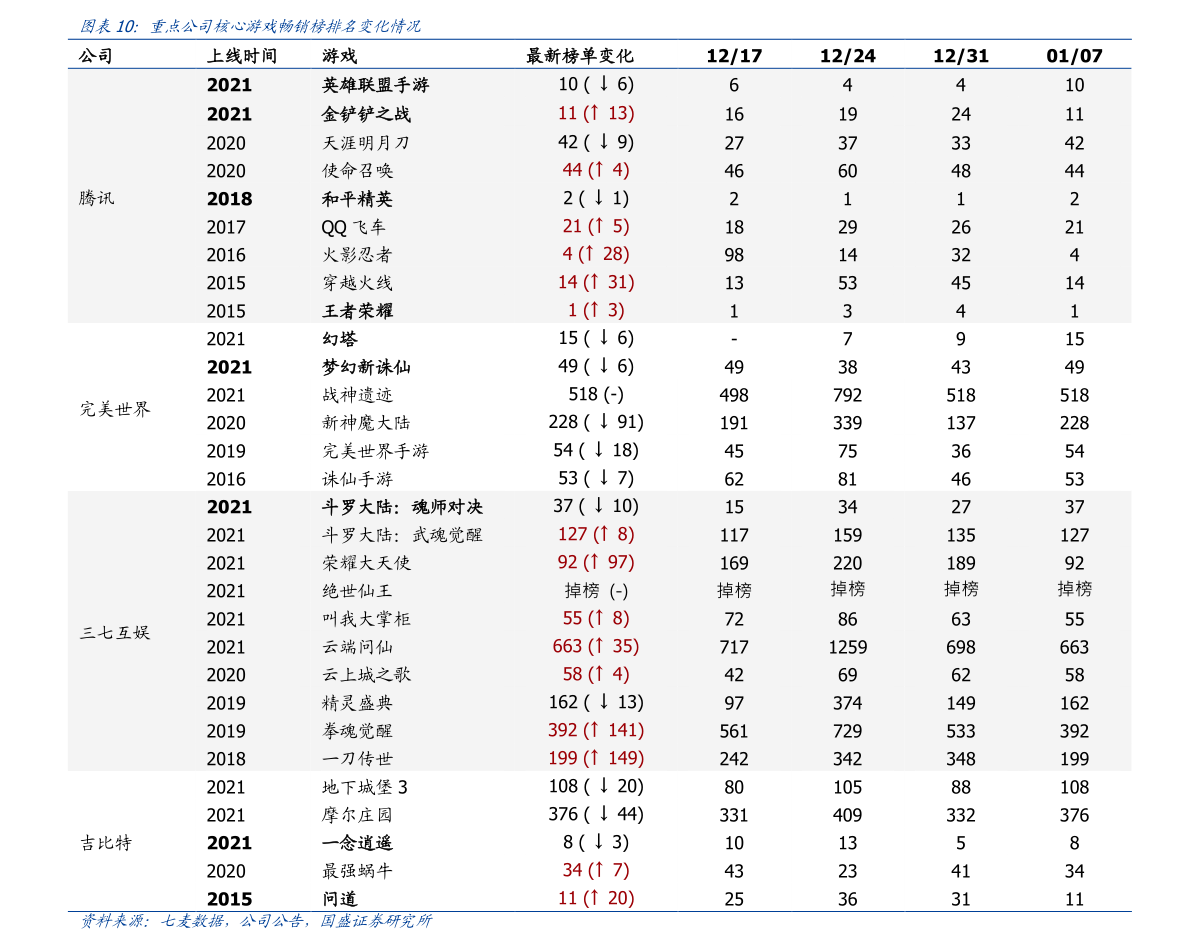Screen dimensions: 1191x949
Task: Click the 吉比特 company label
Action: point(106,843)
